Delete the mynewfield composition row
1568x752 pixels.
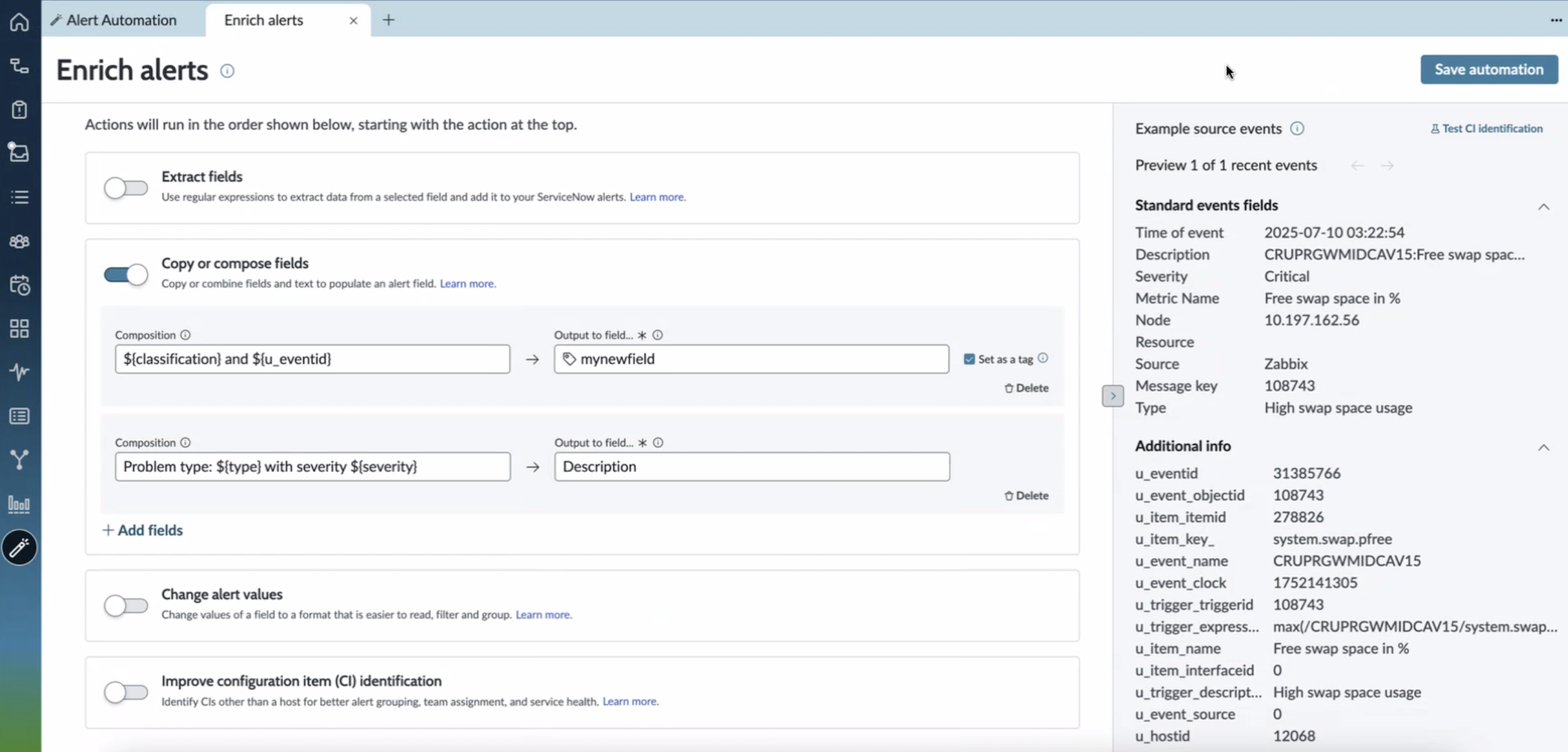(x=1026, y=388)
